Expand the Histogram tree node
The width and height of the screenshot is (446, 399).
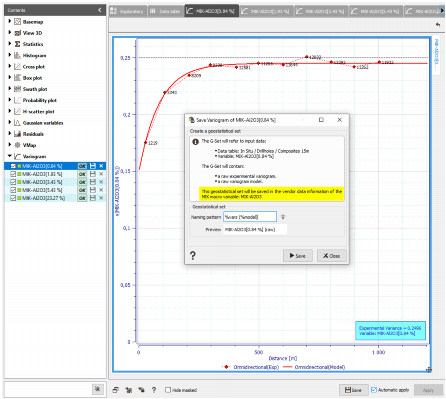pos(10,55)
